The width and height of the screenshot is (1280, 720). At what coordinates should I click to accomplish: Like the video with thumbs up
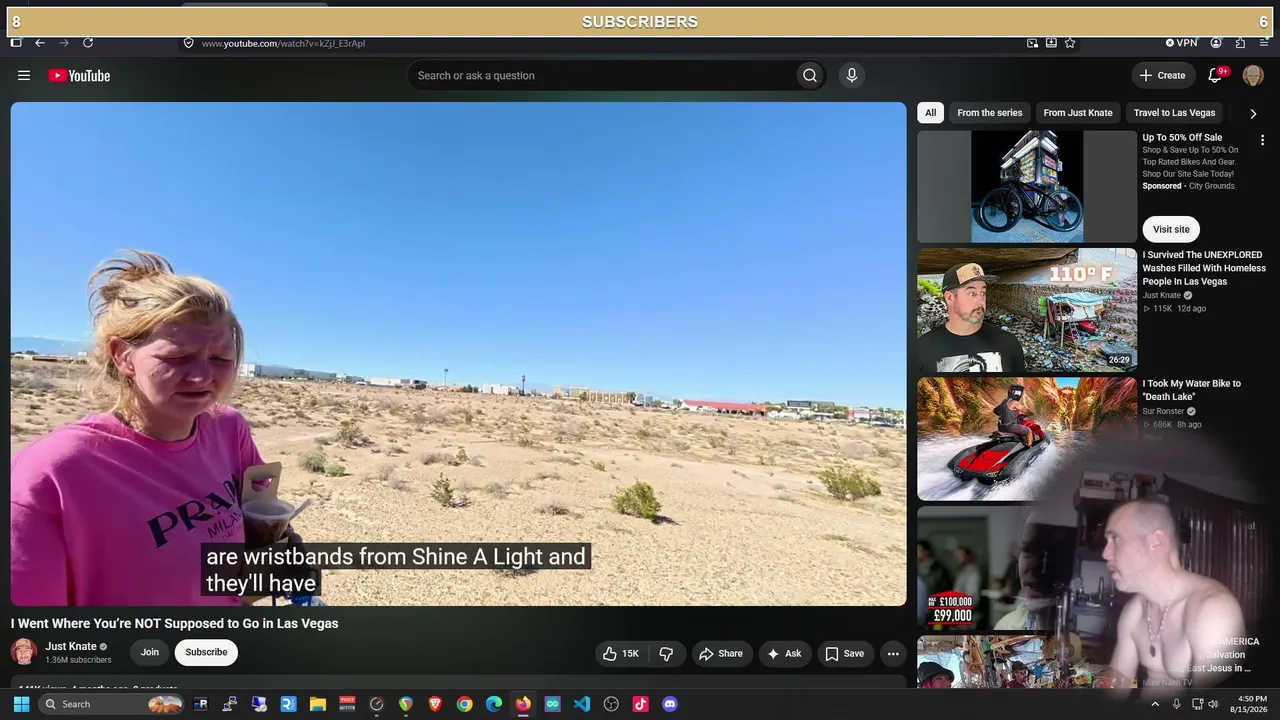pos(621,654)
